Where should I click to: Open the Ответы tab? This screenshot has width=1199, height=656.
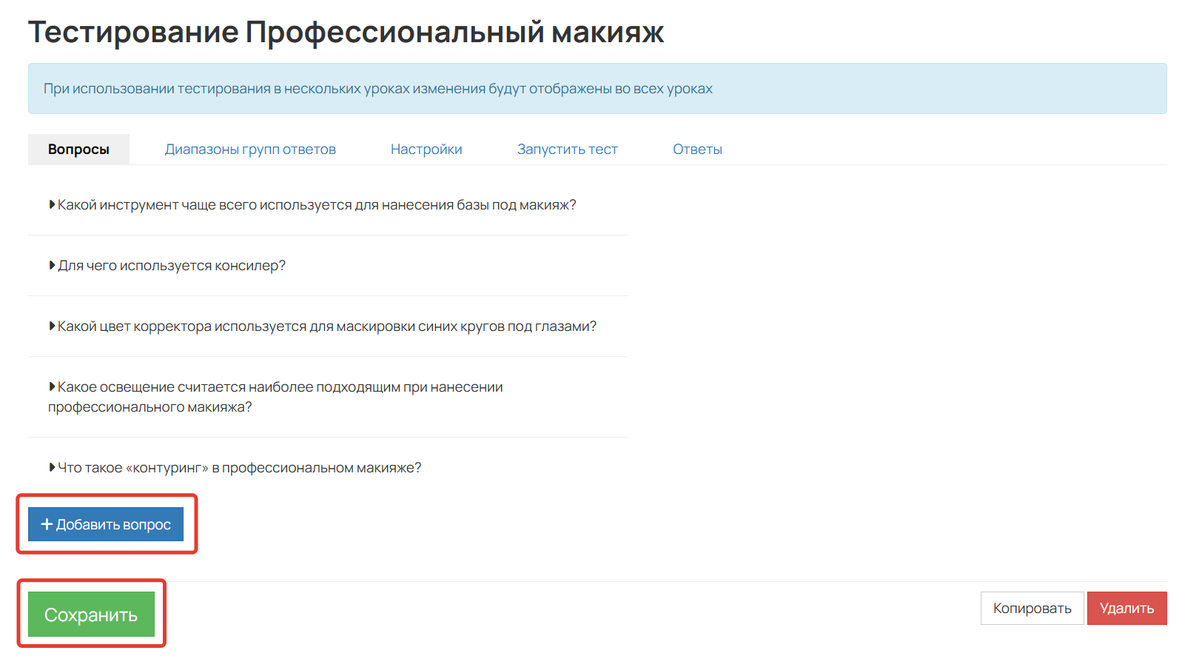(697, 149)
